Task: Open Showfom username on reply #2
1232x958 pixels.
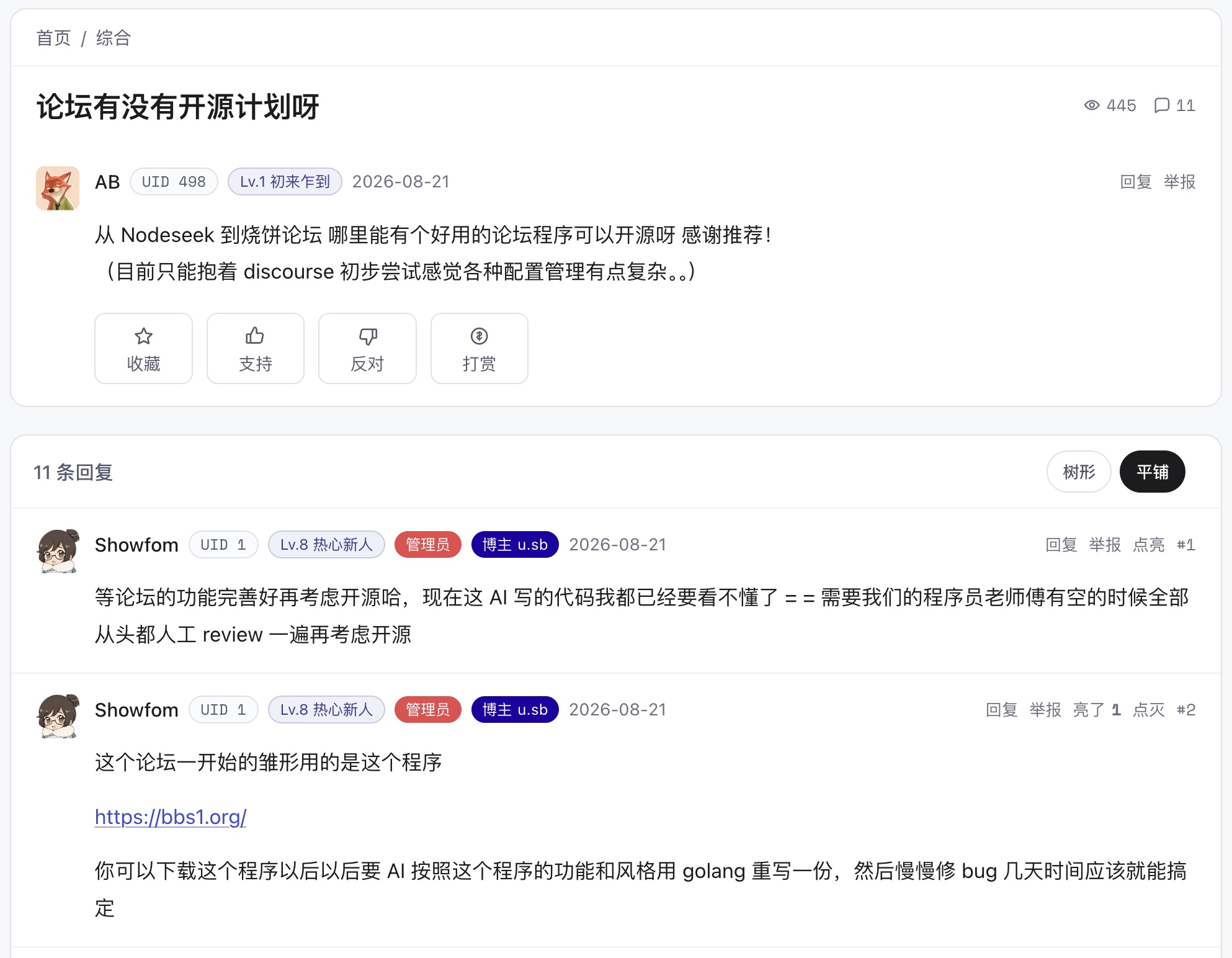Action: (x=136, y=710)
